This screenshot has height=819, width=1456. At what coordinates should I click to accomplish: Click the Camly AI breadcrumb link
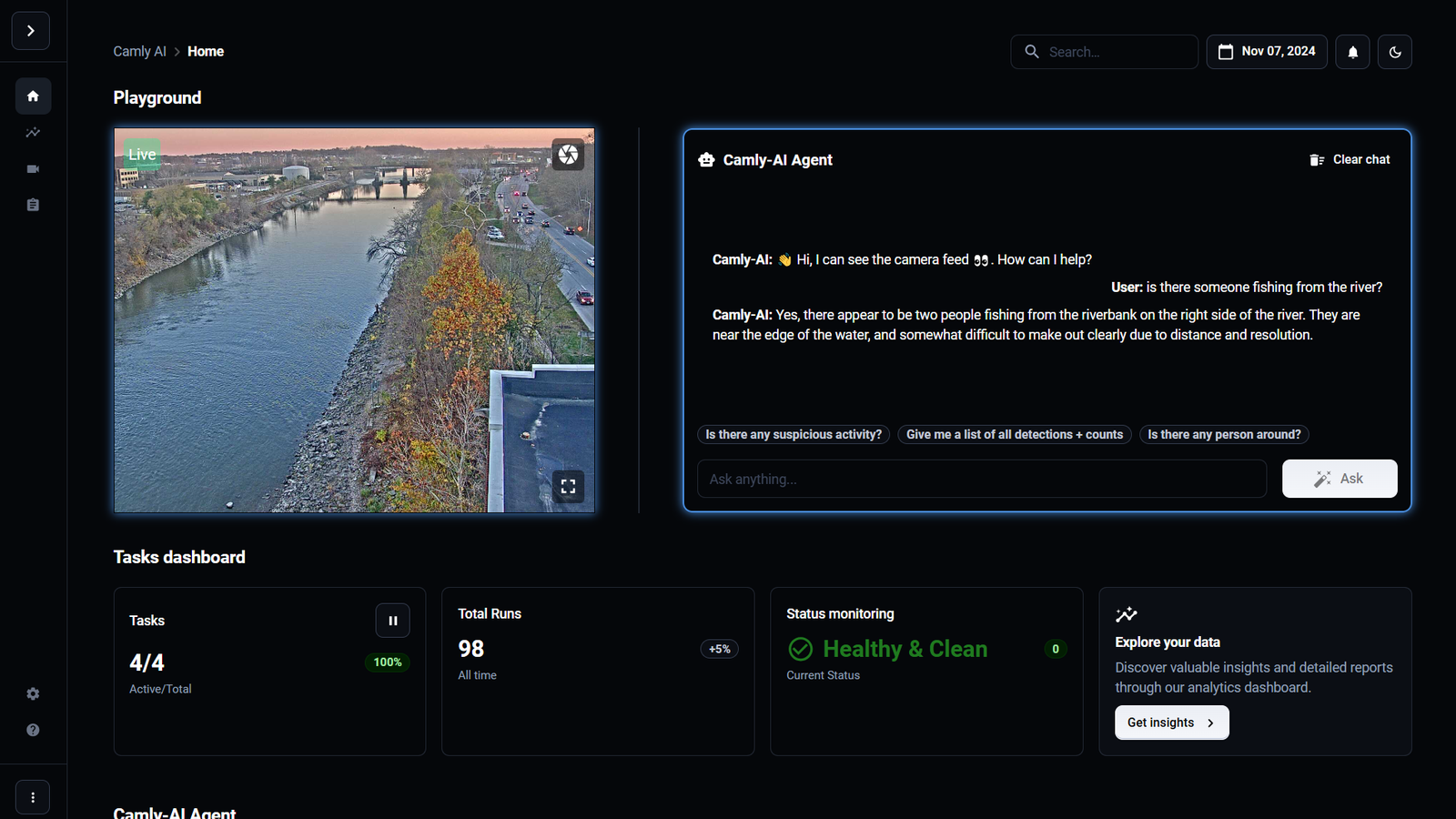139,52
